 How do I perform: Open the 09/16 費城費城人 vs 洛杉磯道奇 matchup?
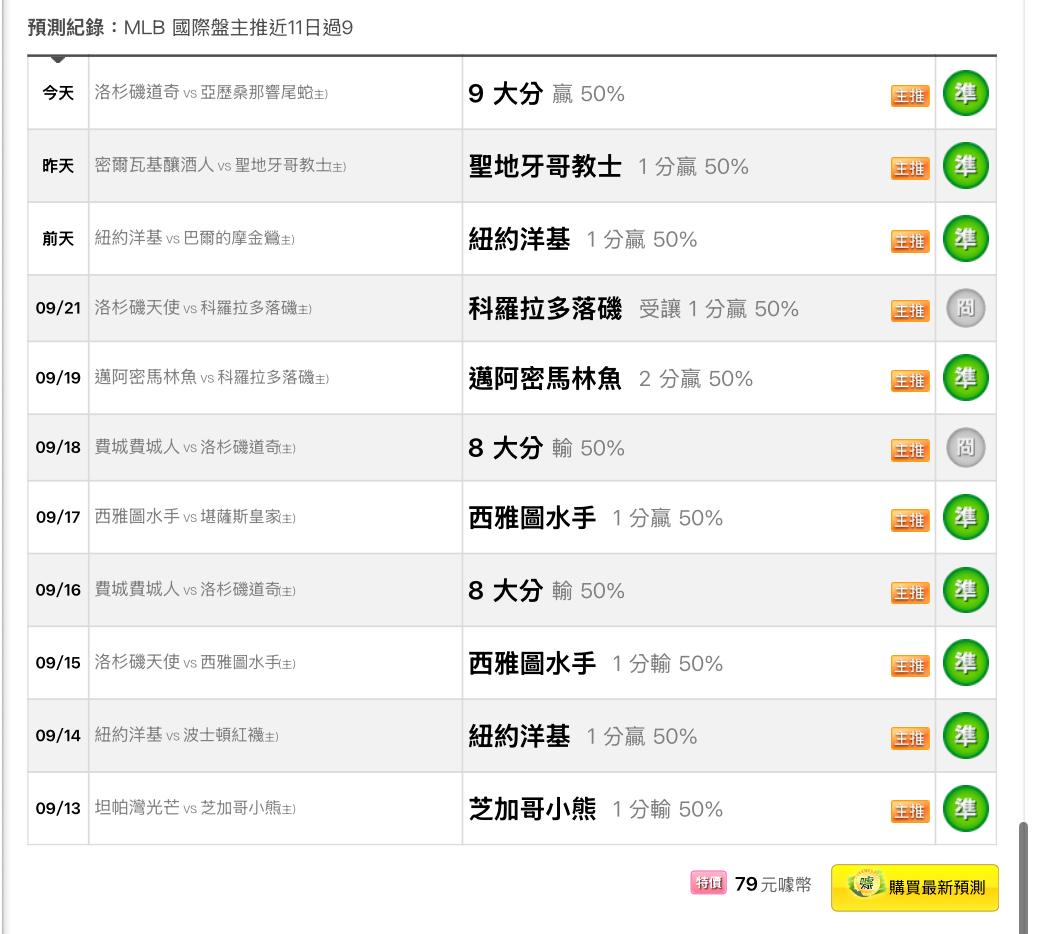click(x=195, y=589)
